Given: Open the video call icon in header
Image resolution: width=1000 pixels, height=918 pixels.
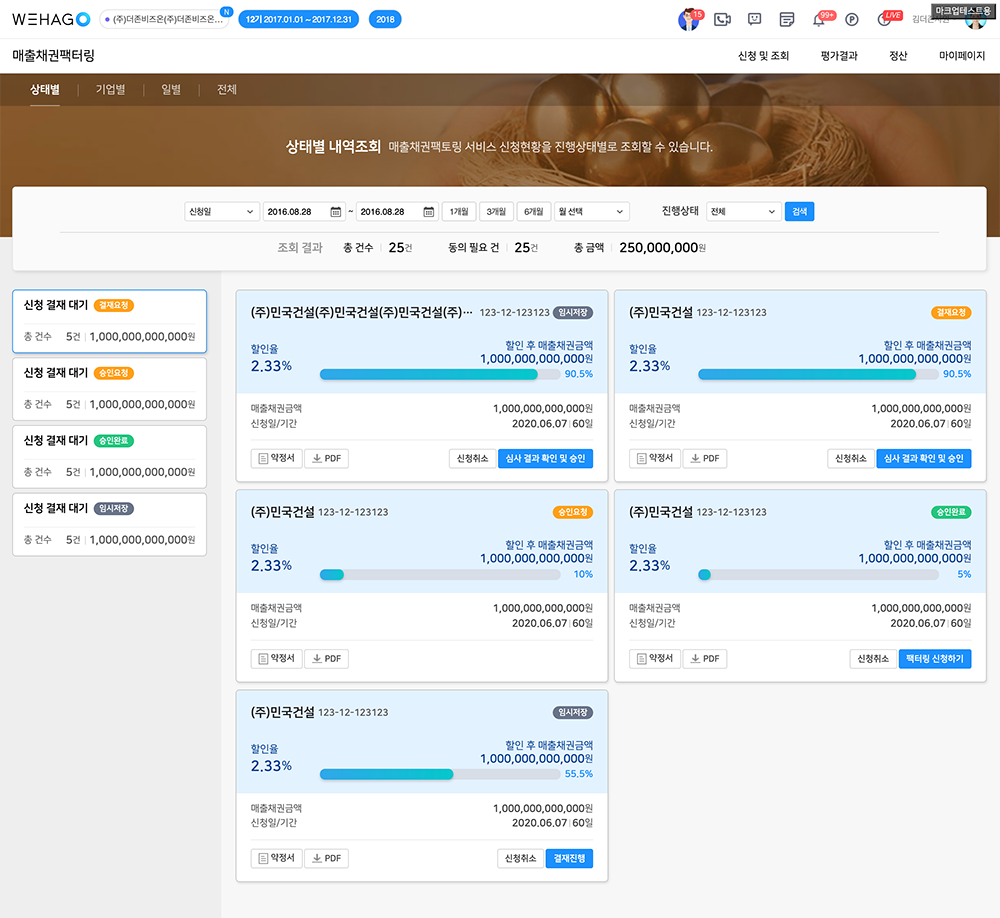Looking at the screenshot, I should [722, 19].
